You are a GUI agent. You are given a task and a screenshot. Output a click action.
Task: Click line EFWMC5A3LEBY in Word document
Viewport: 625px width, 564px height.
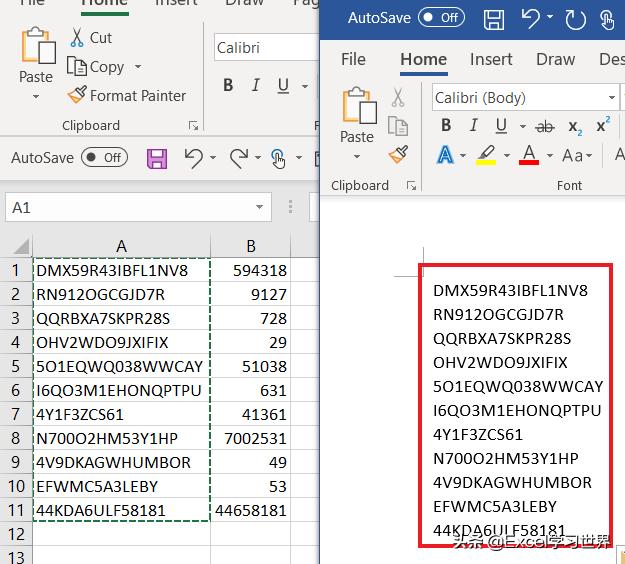tap(495, 507)
